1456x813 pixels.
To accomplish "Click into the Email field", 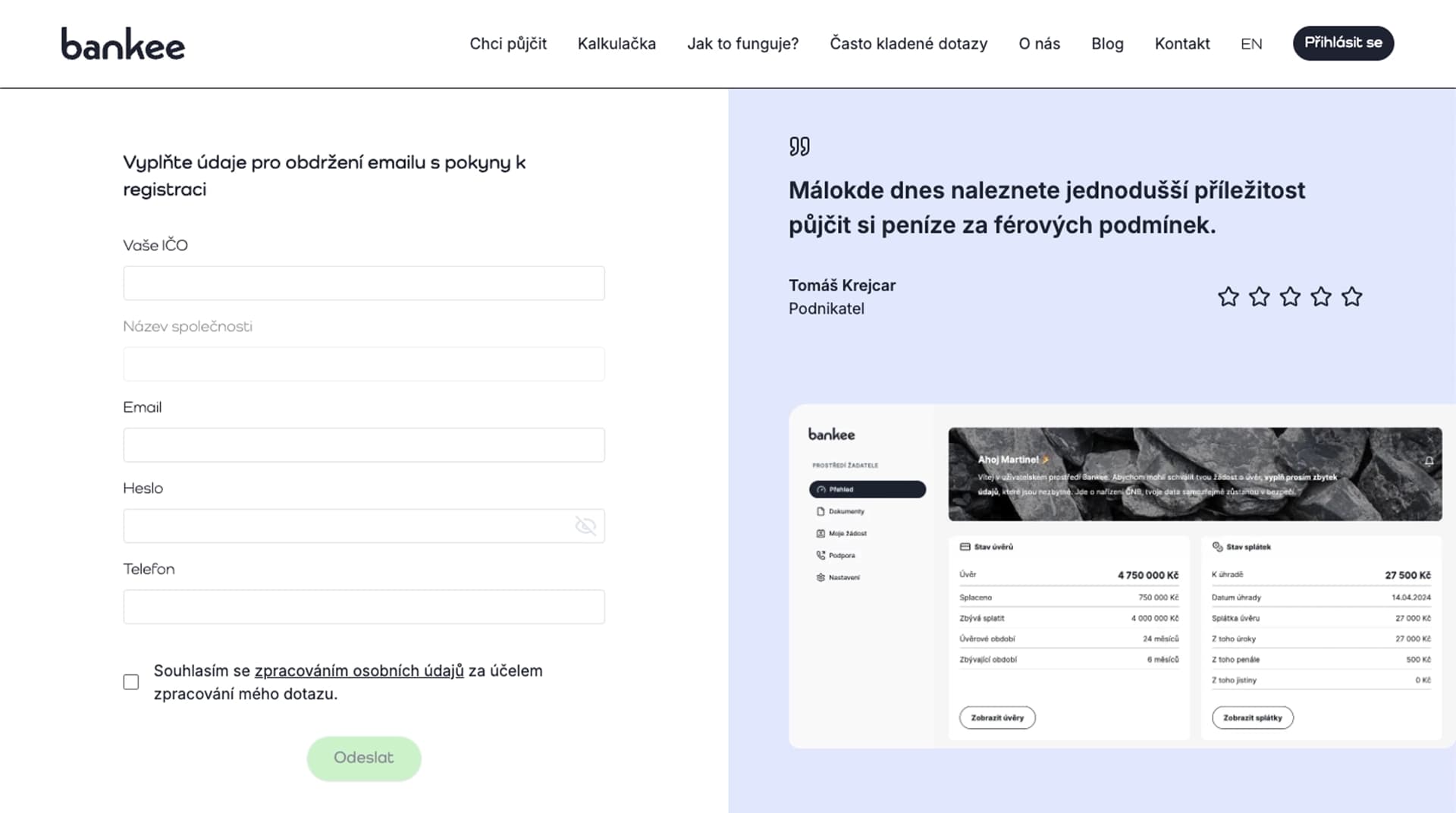I will 364,445.
